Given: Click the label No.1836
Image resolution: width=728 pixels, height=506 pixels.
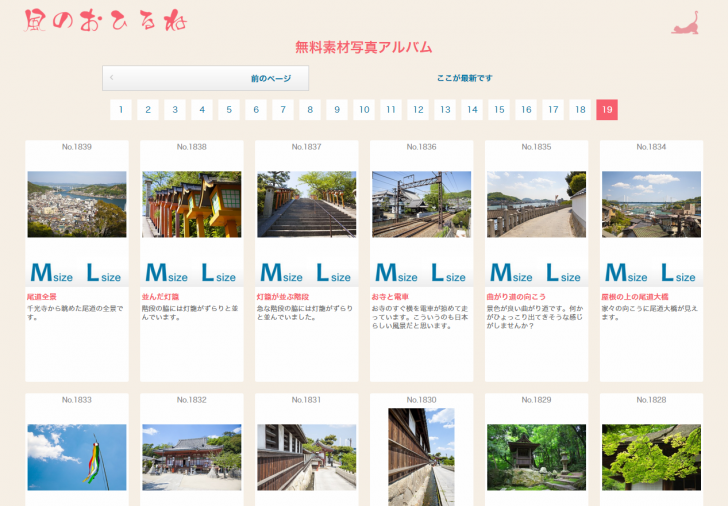Looking at the screenshot, I should [422, 147].
